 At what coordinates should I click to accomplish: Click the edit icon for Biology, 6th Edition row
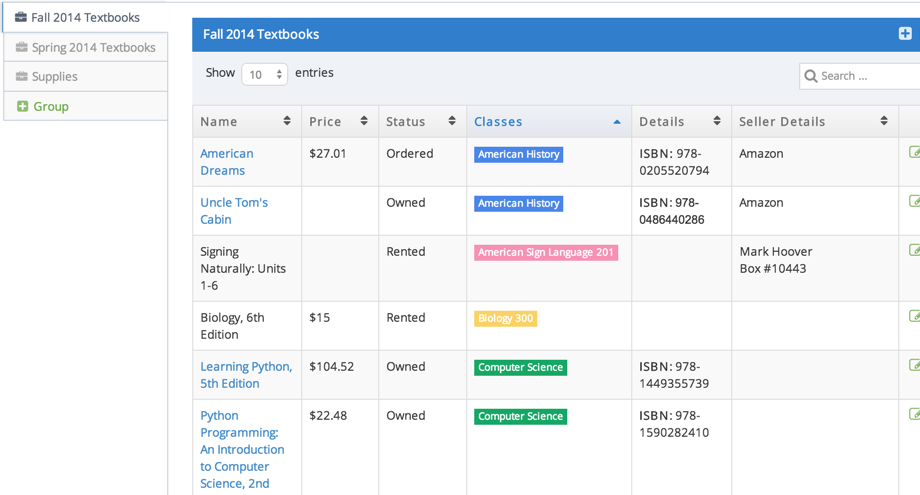pos(914,317)
